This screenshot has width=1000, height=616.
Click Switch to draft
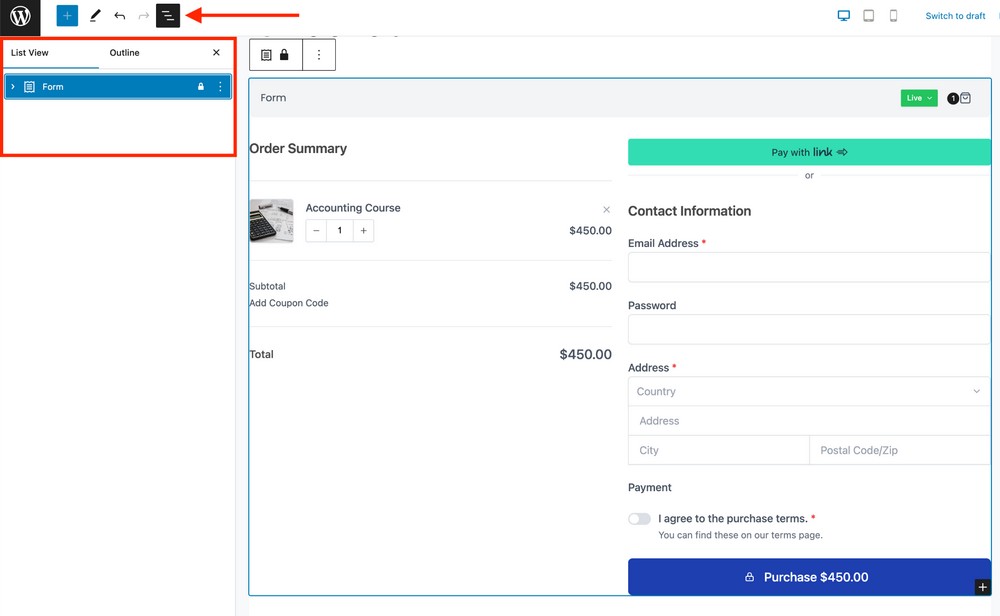coord(955,16)
